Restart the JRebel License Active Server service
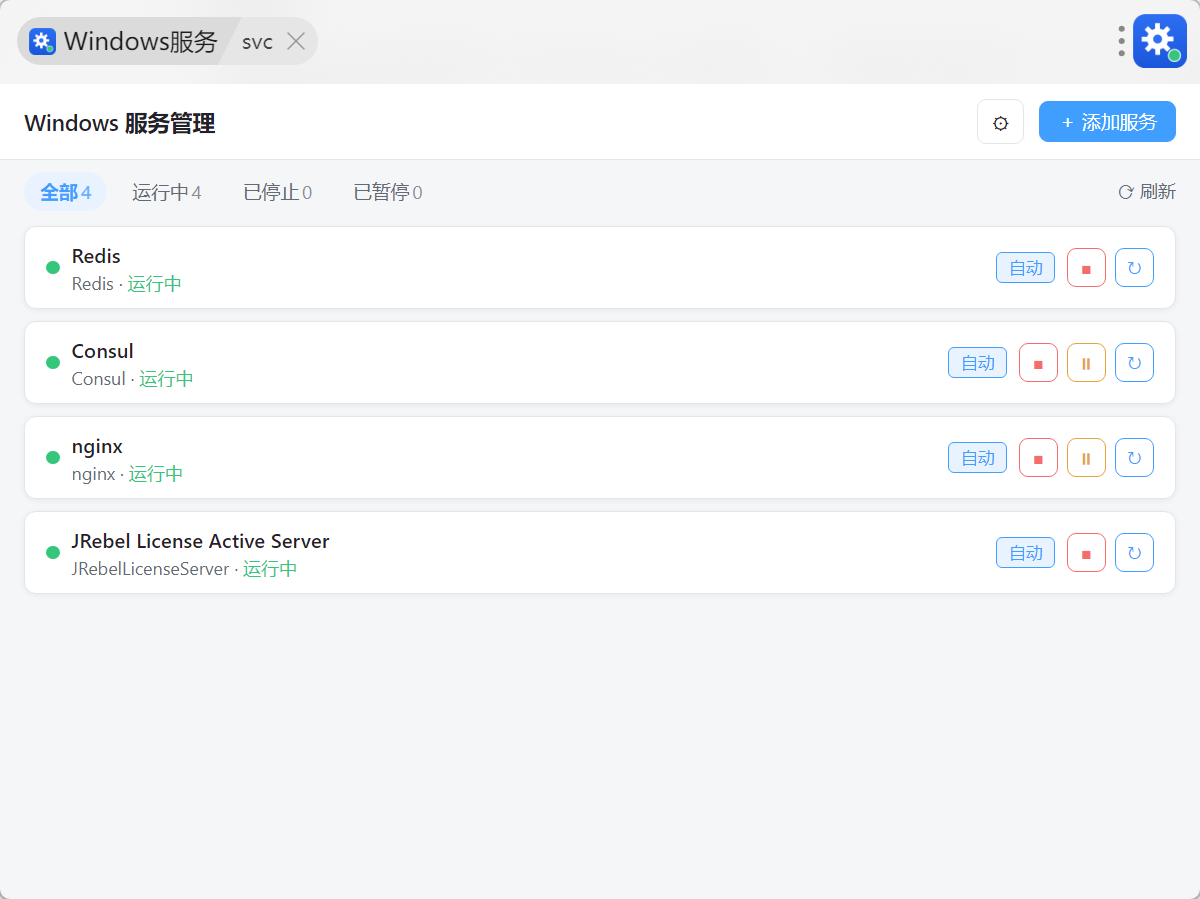The image size is (1200, 899). click(1134, 553)
